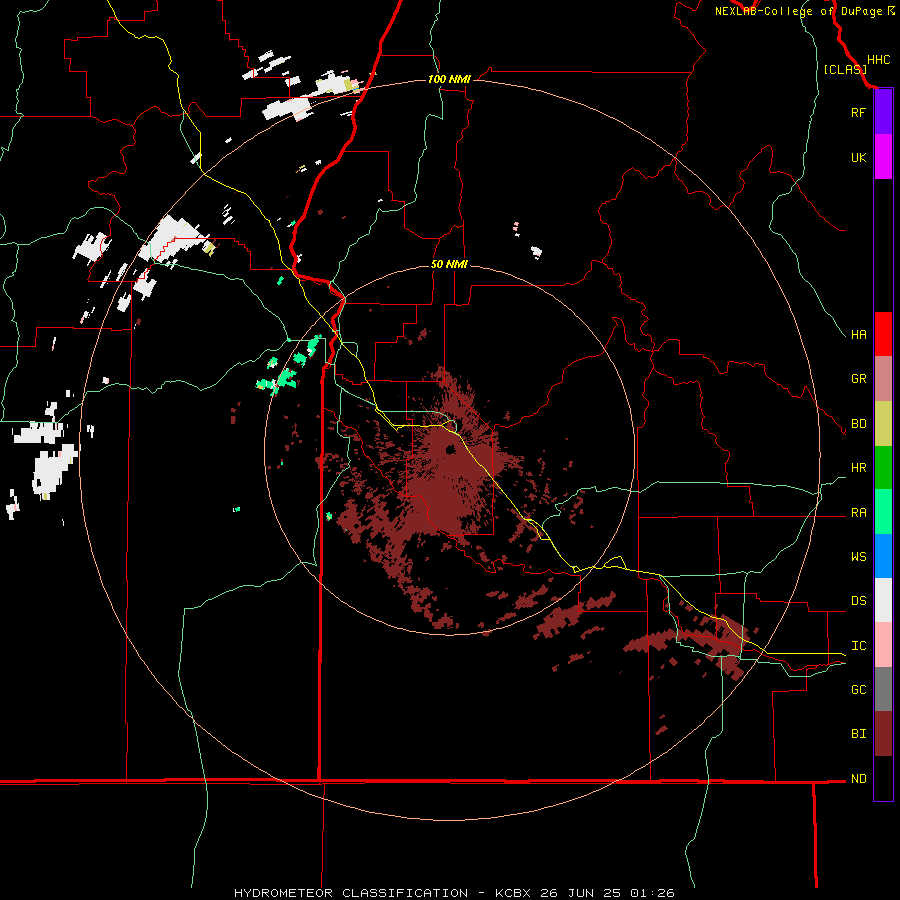
Task: Click the ND legend label
Action: click(858, 779)
